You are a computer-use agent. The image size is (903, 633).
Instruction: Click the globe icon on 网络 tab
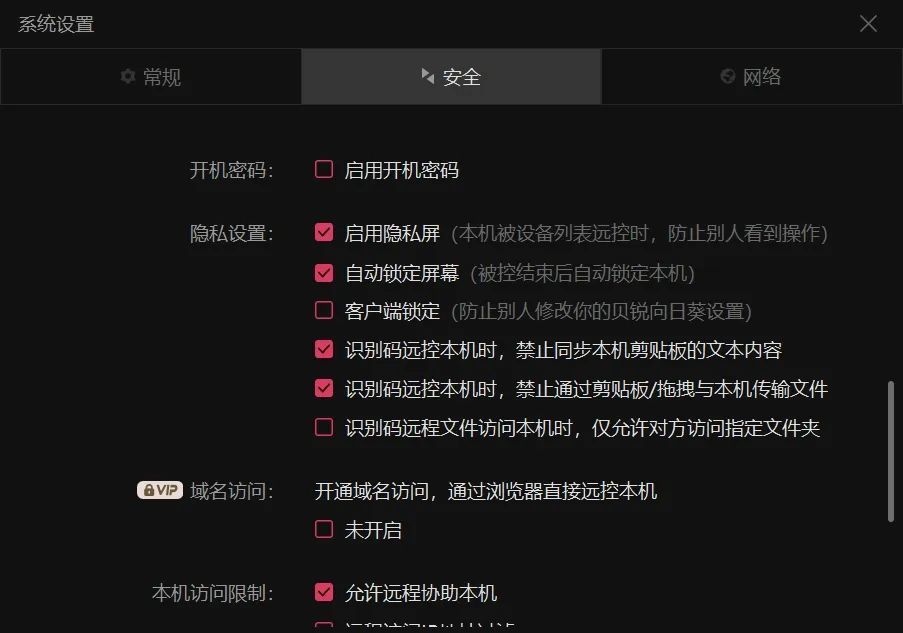(x=728, y=76)
